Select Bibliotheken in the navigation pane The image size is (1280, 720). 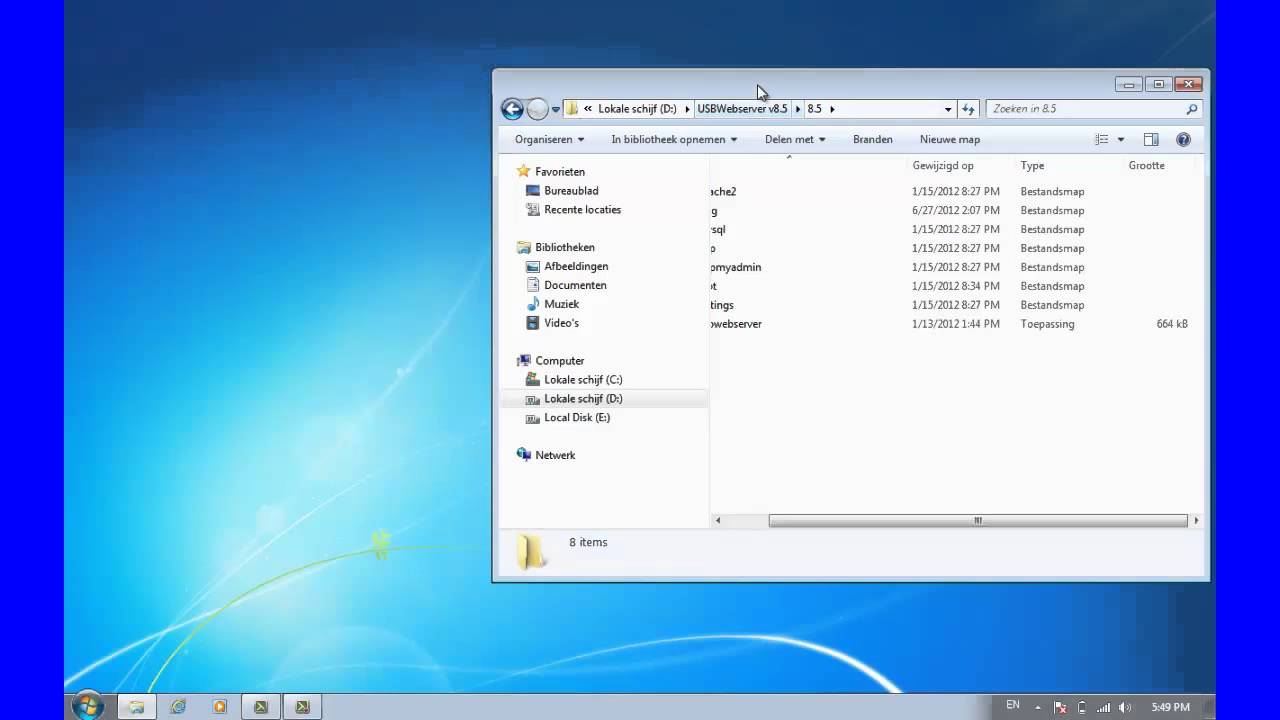pos(565,248)
